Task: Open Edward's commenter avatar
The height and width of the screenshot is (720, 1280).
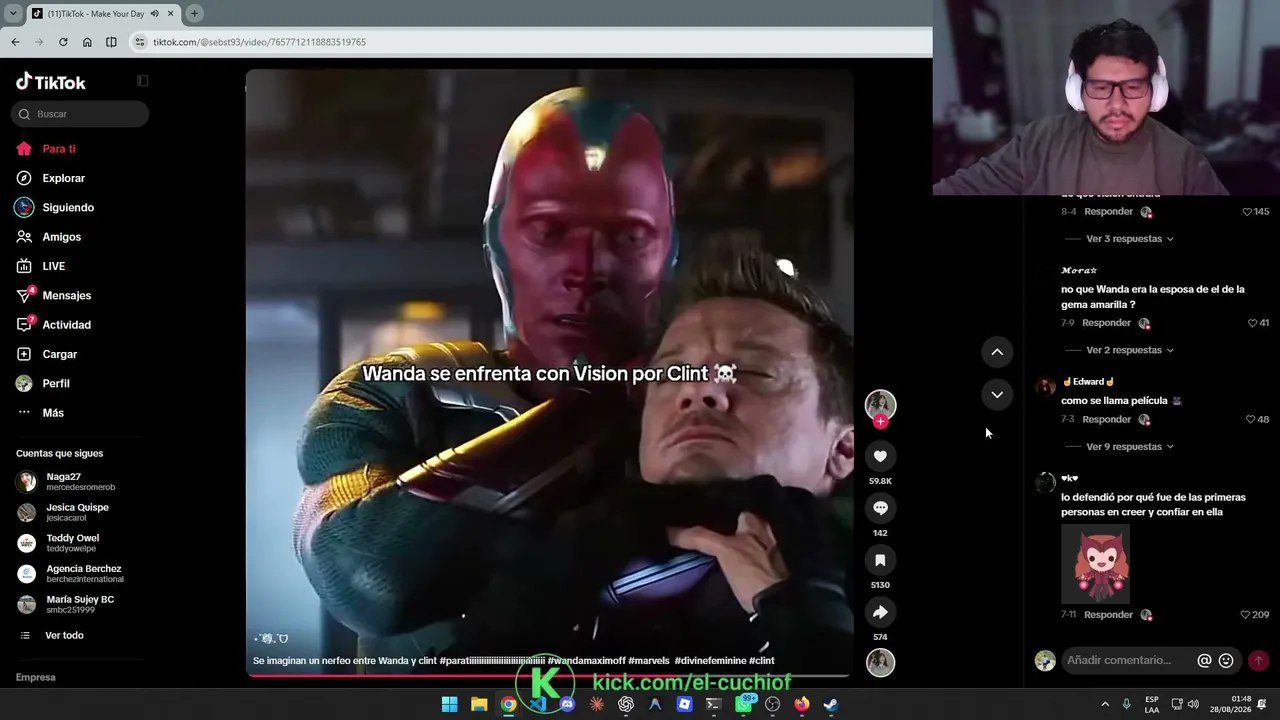Action: (1045, 388)
